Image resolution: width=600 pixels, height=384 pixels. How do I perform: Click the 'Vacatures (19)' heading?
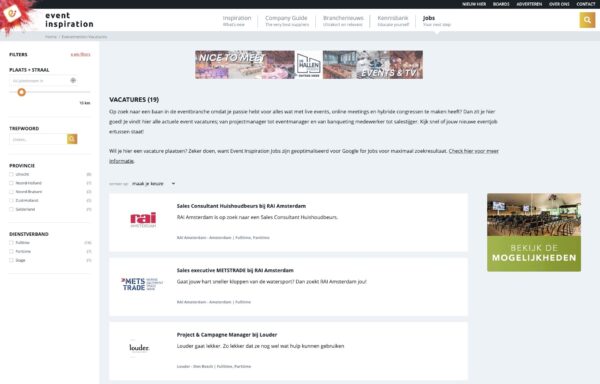(134, 99)
